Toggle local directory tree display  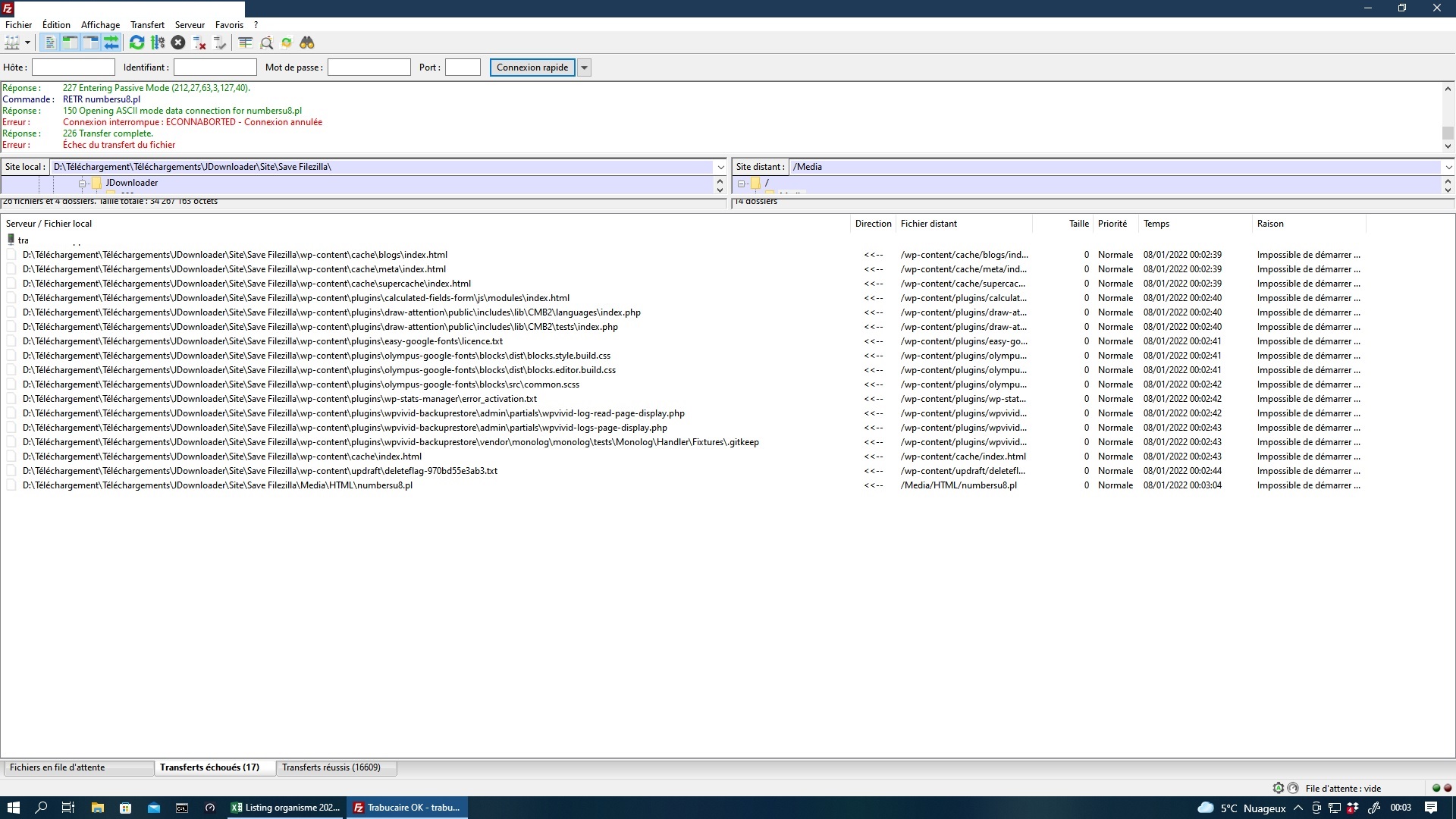coord(70,42)
